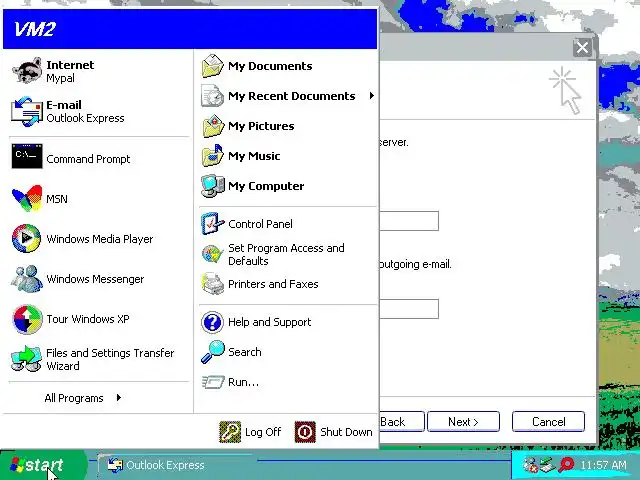This screenshot has width=640, height=480.
Task: Click the My Documents label
Action: [270, 66]
